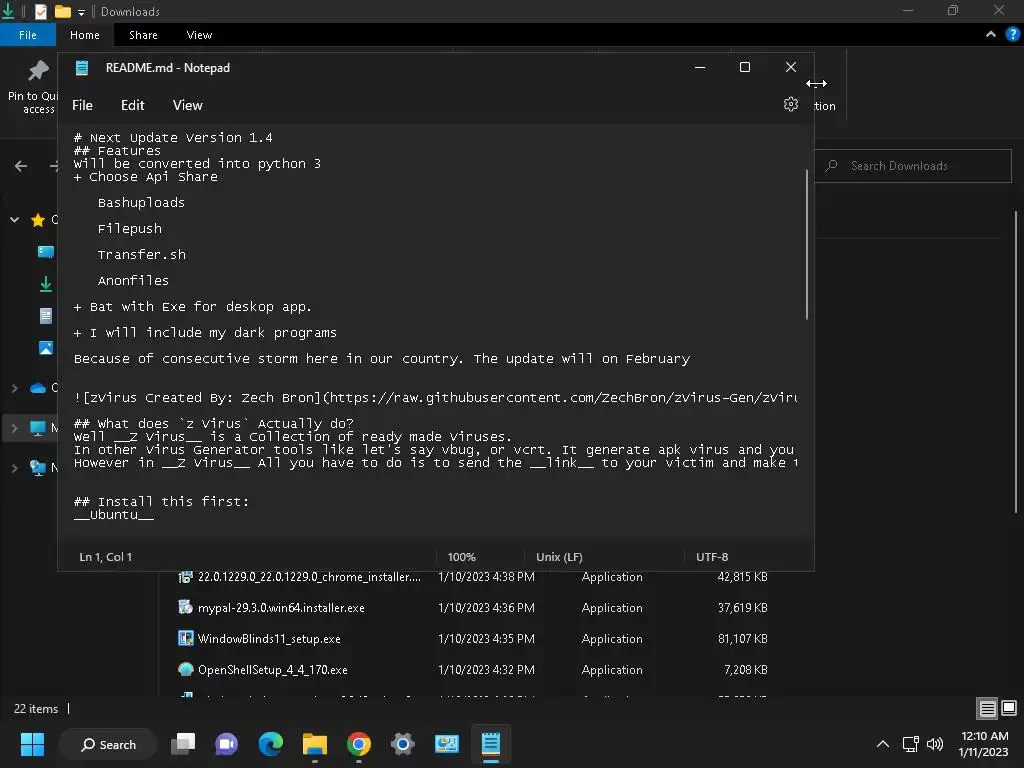1024x768 pixels.
Task: Click the WindowBlinds11 file icon
Action: [x=185, y=638]
